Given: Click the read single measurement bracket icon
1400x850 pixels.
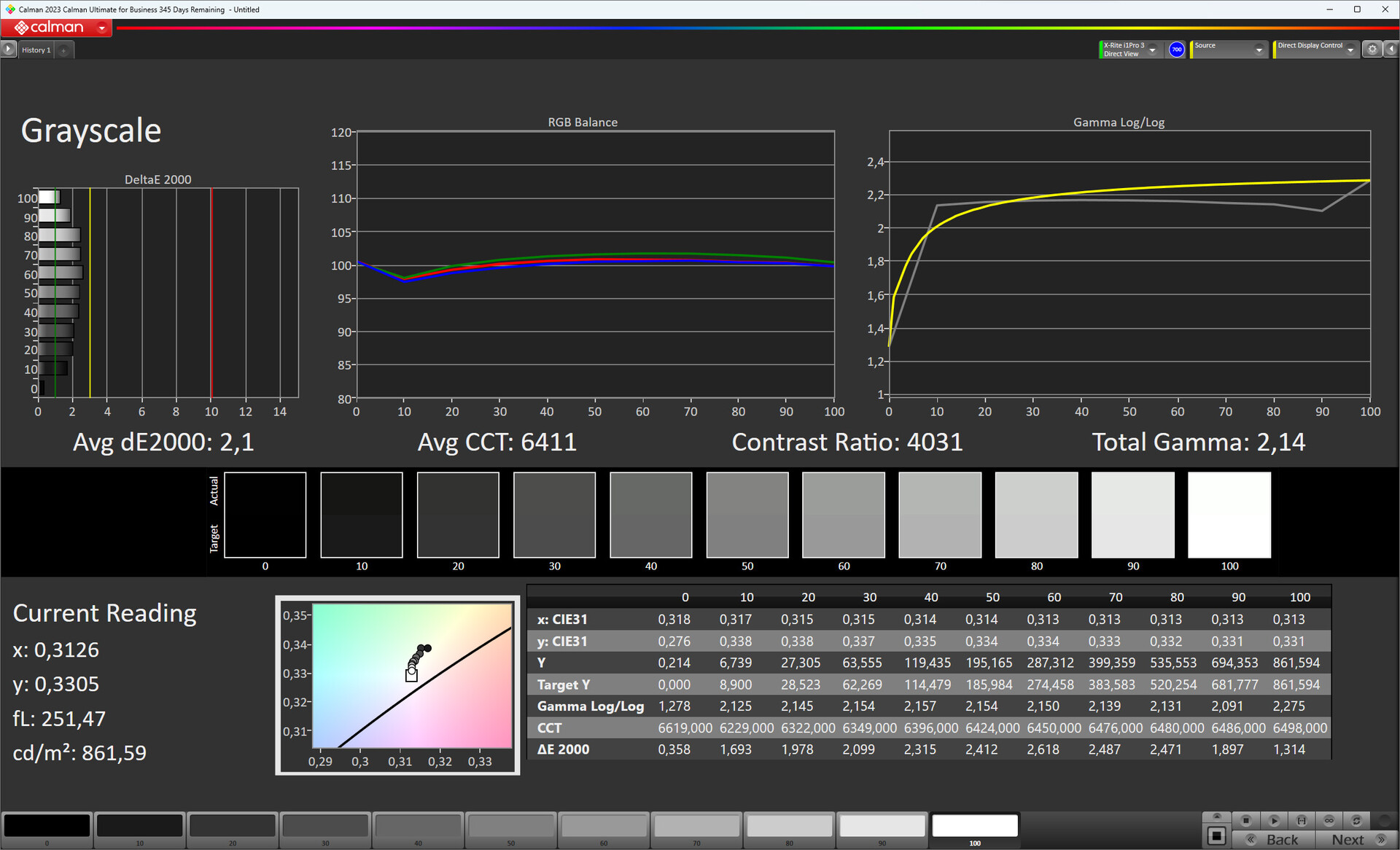Looking at the screenshot, I should (x=1302, y=821).
